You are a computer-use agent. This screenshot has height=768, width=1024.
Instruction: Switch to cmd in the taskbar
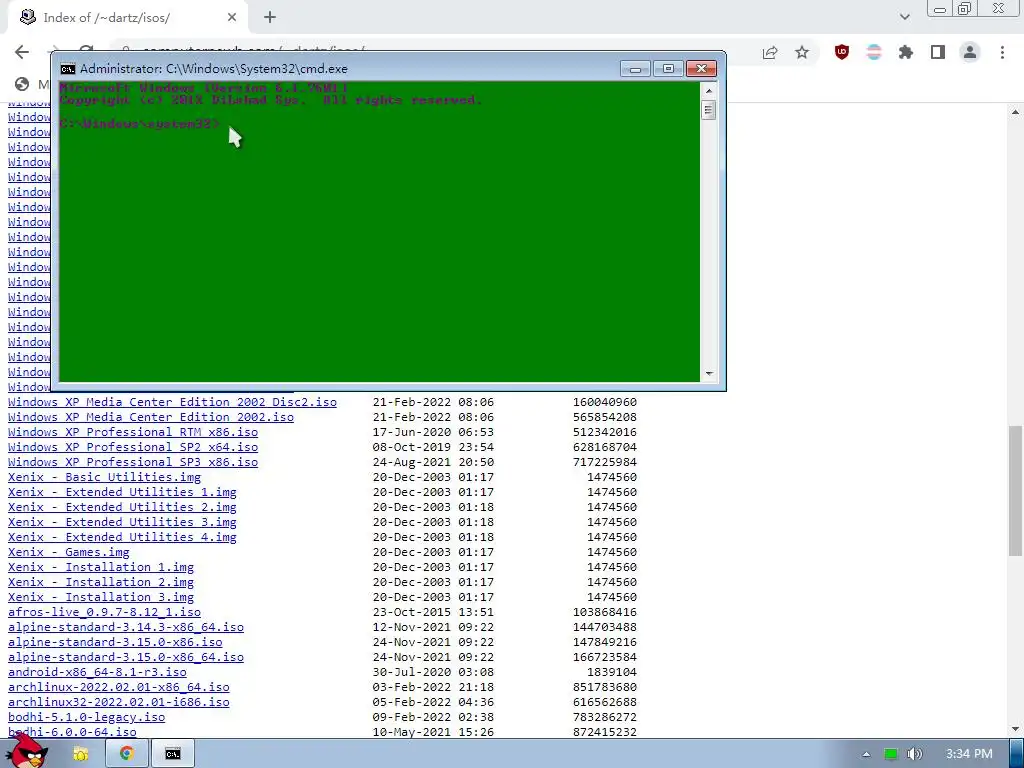(x=172, y=754)
